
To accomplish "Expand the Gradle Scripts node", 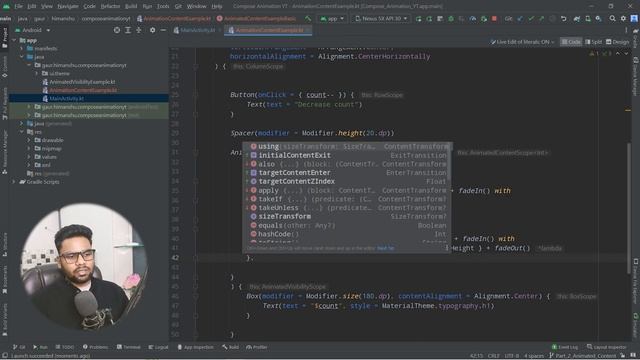I will tap(15, 182).
